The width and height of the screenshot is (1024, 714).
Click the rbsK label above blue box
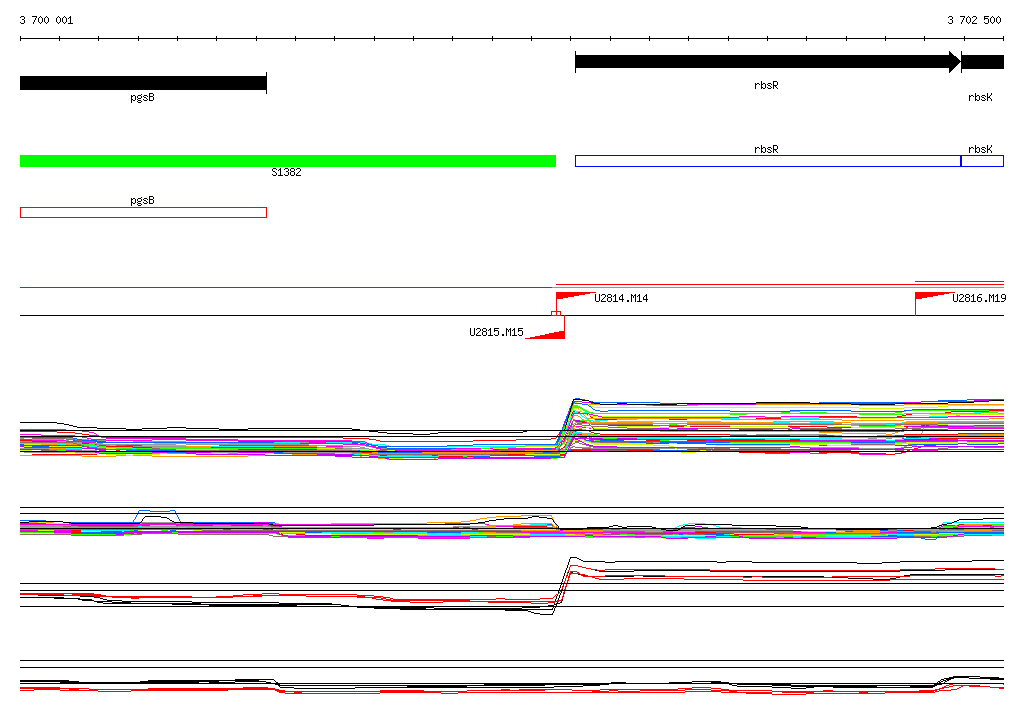point(980,150)
